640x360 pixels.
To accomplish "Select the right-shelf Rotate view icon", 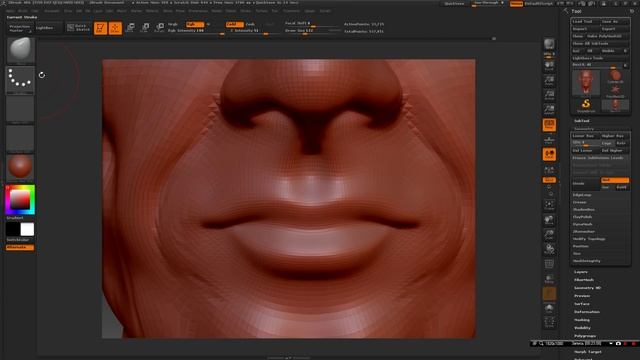I will pyautogui.click(x=549, y=249).
